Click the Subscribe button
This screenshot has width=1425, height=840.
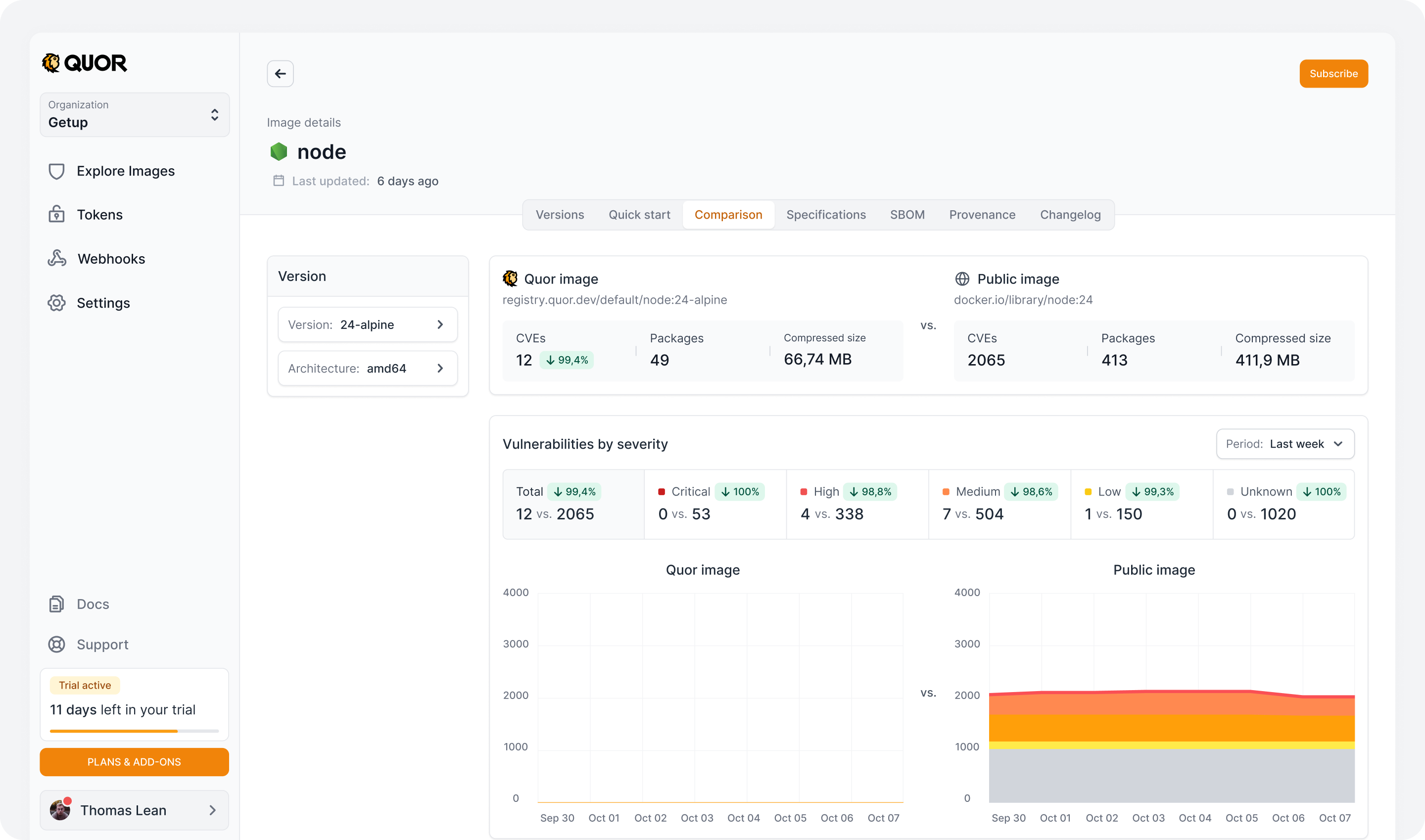(x=1333, y=74)
